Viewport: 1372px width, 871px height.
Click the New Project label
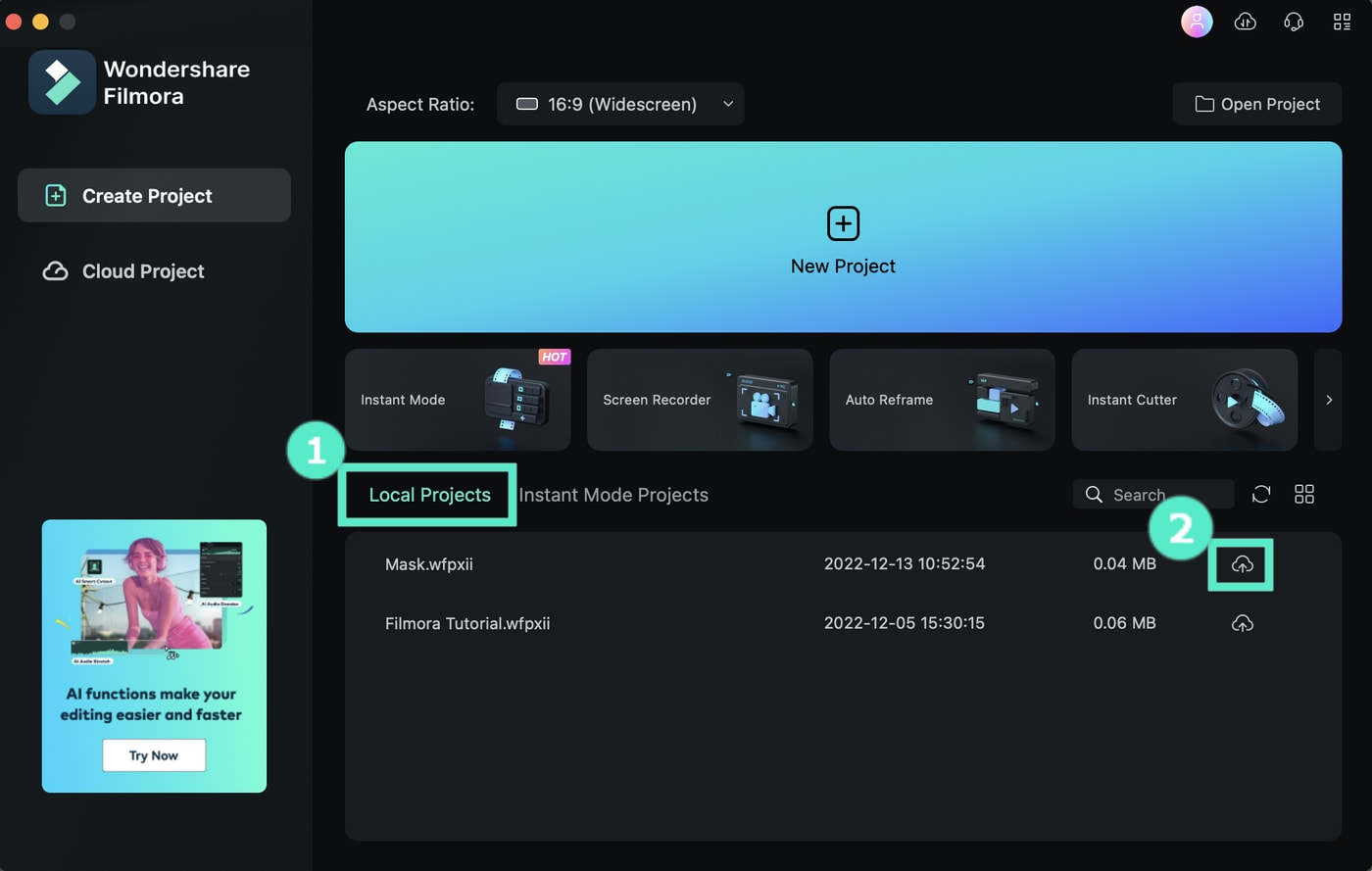click(843, 266)
